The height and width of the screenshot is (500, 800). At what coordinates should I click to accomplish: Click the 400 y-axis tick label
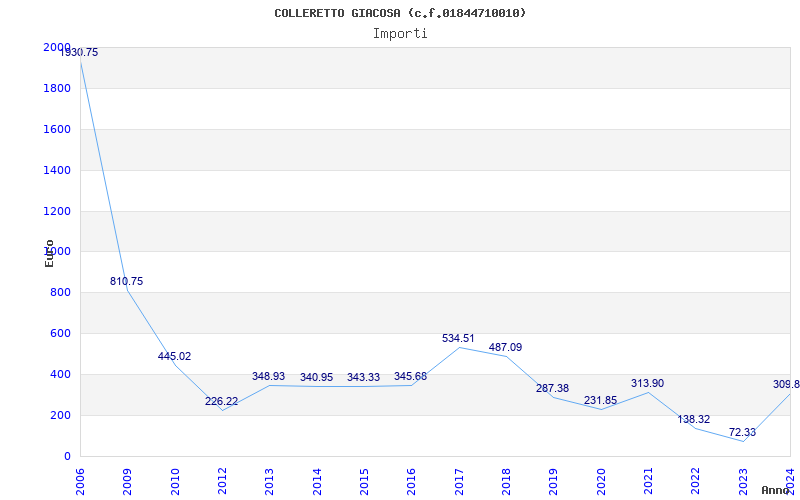60,374
